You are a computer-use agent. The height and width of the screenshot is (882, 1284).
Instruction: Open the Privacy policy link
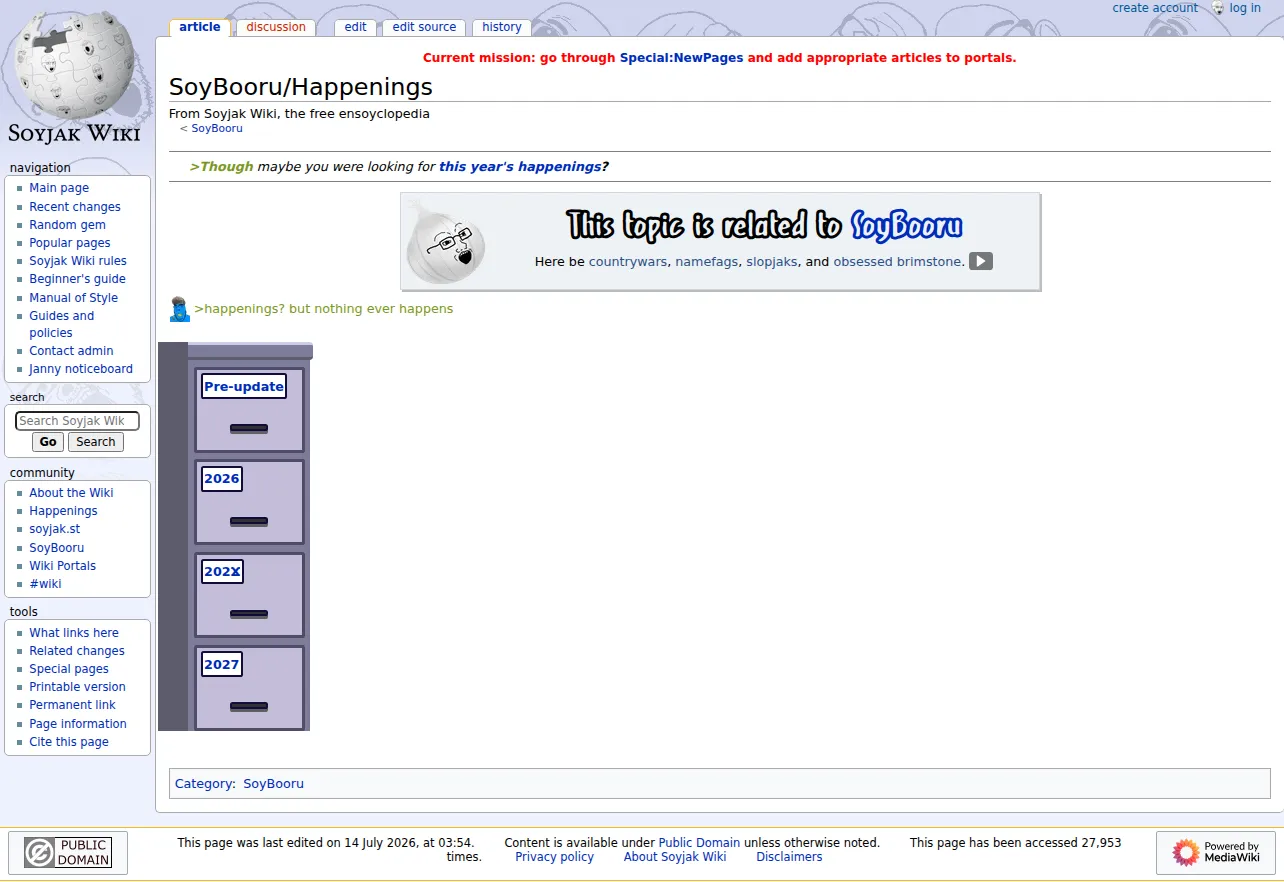[554, 857]
